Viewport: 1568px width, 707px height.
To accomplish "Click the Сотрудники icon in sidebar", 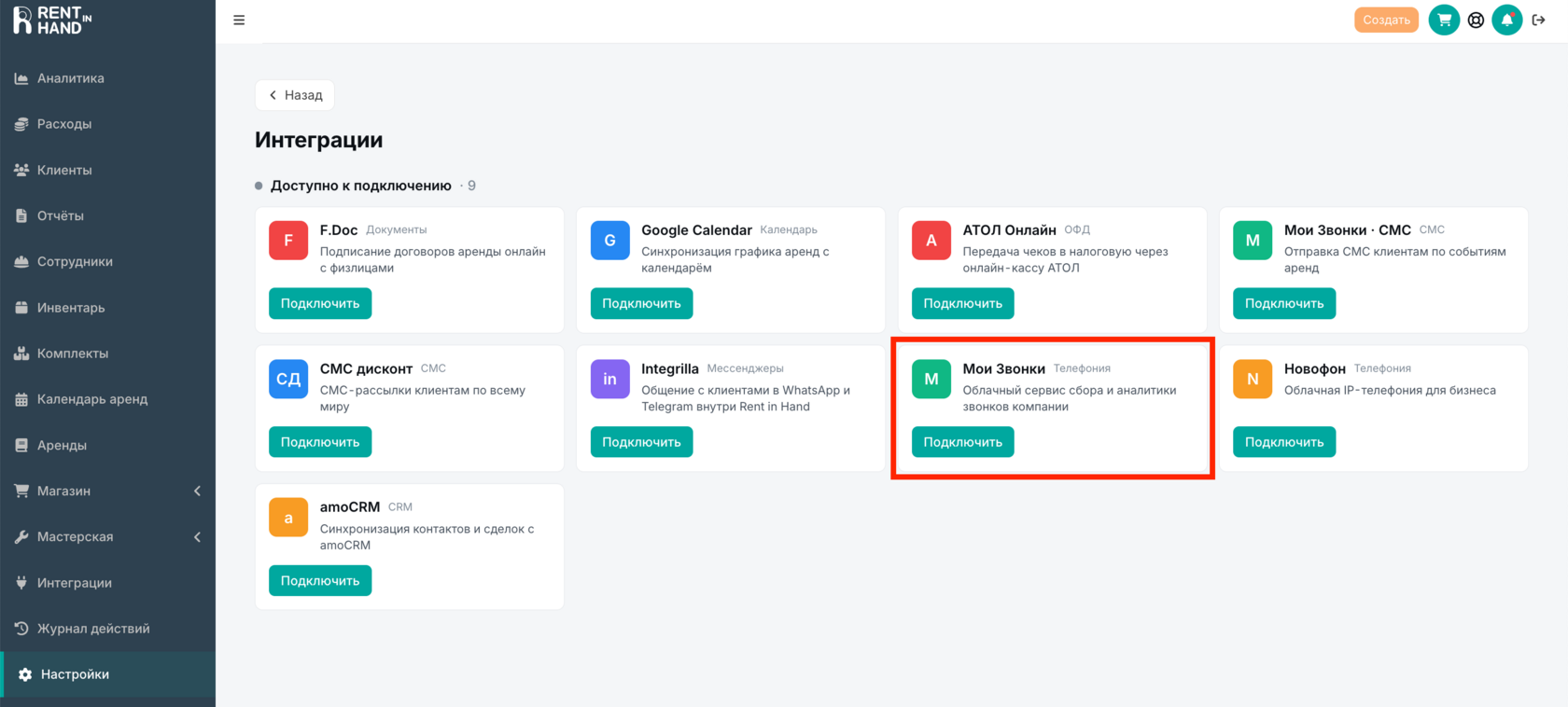I will click(21, 262).
